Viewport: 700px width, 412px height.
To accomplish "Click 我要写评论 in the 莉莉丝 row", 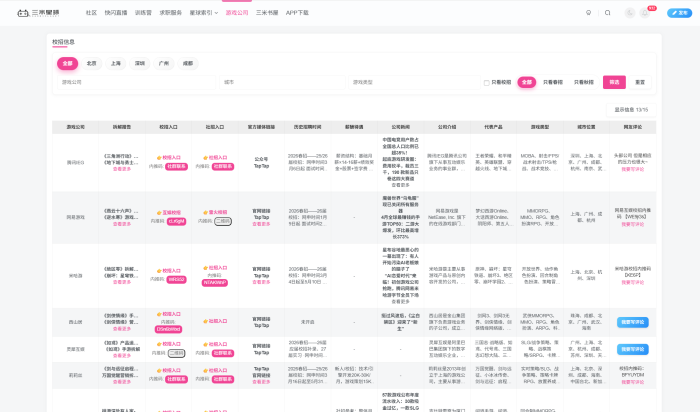I will 633,382.
